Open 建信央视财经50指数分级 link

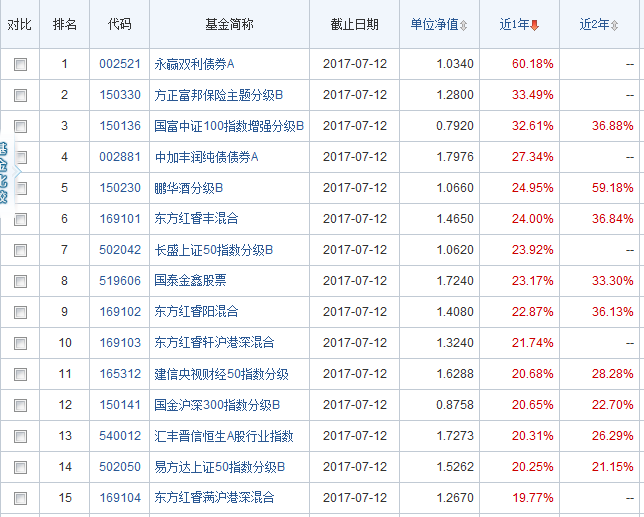[221, 374]
